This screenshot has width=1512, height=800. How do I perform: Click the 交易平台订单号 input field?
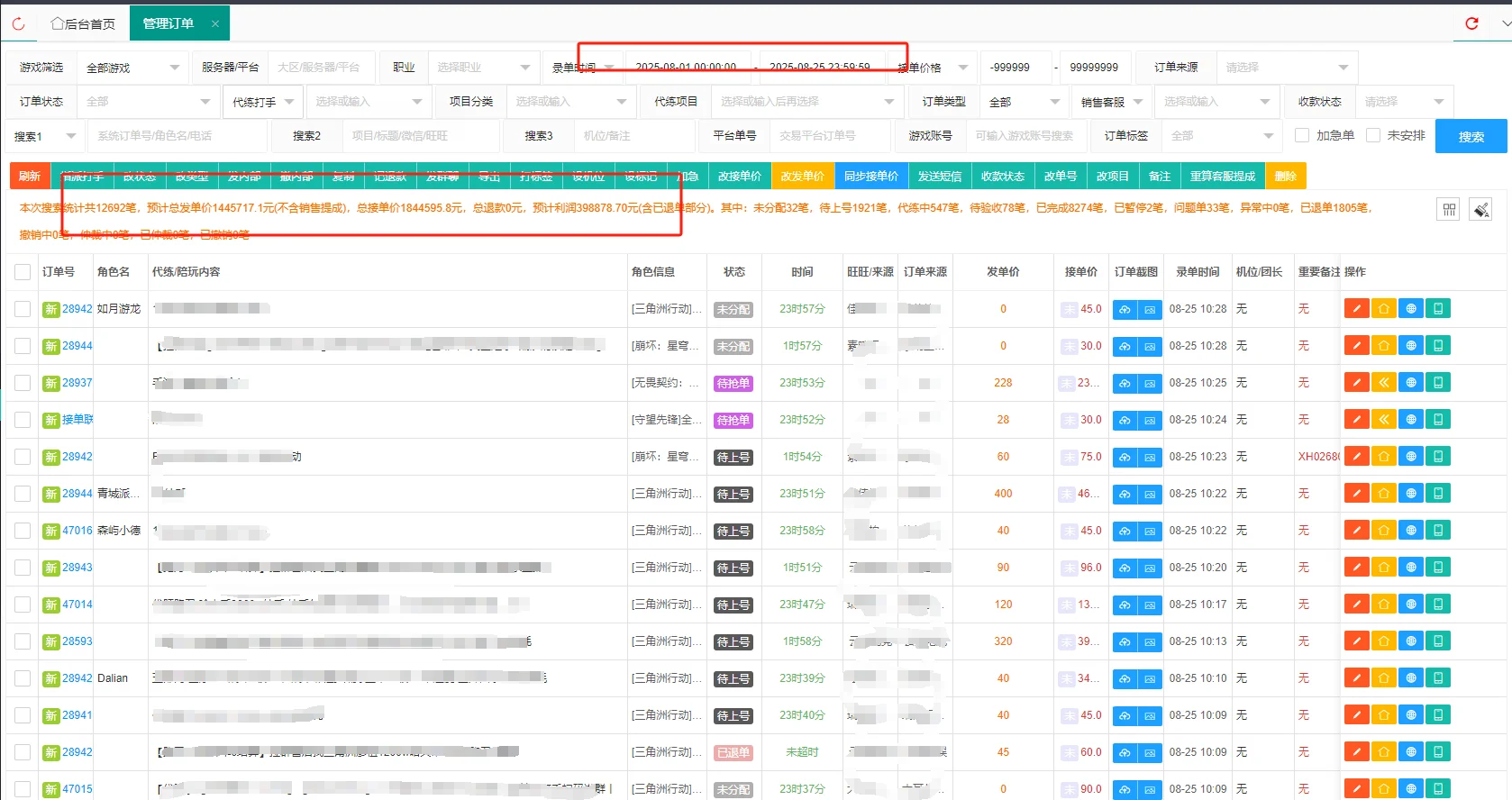coord(831,136)
